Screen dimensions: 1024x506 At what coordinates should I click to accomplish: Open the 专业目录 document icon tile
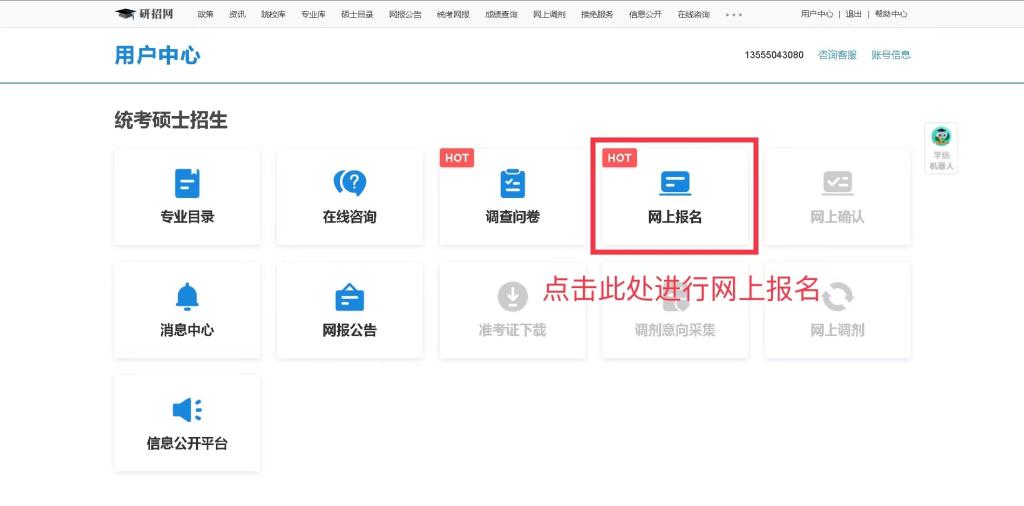tap(187, 184)
